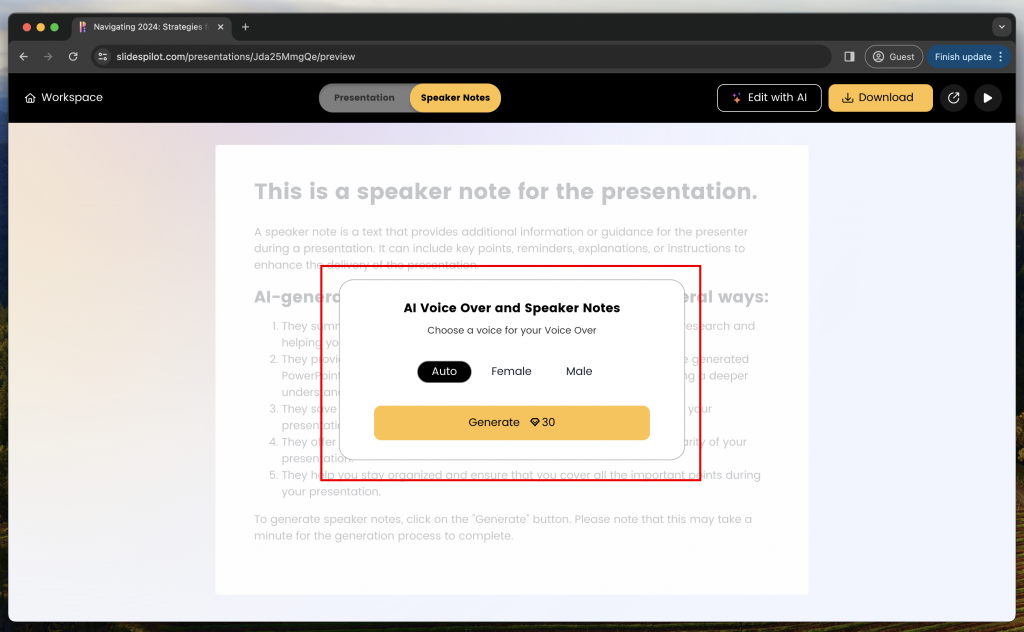Go to Workspace home
Viewport: 1024px width, 632px height.
pyautogui.click(x=63, y=97)
